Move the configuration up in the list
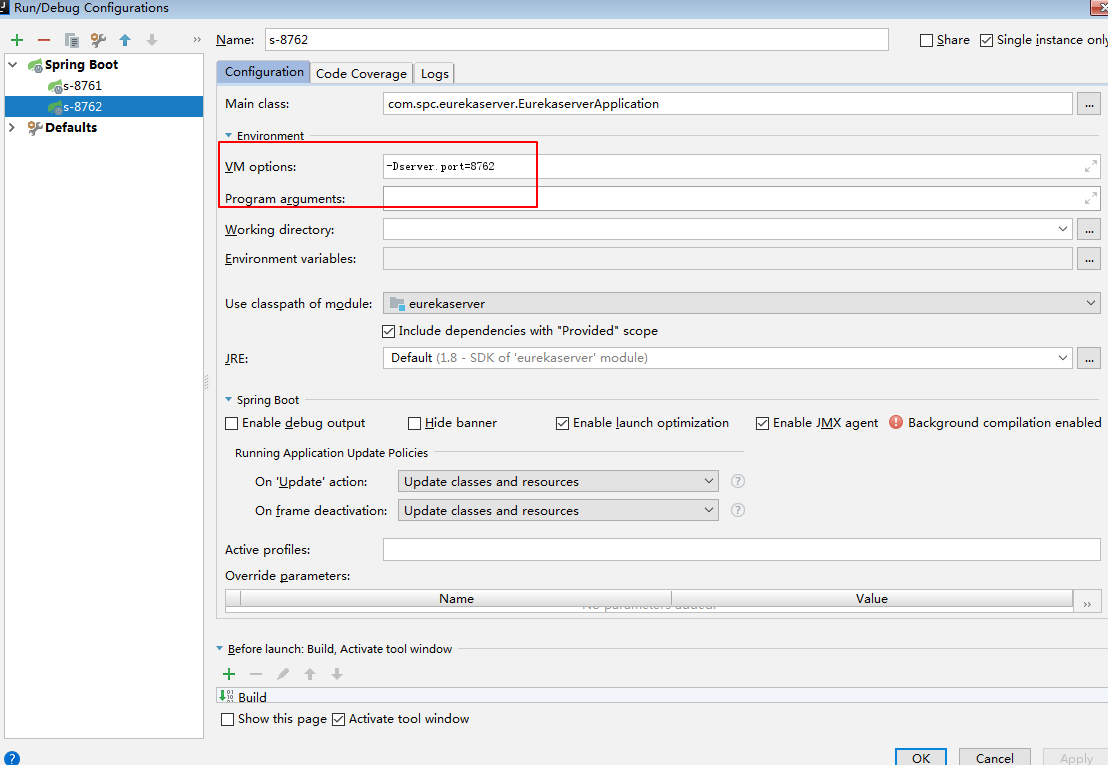The image size is (1108, 765). pos(125,40)
